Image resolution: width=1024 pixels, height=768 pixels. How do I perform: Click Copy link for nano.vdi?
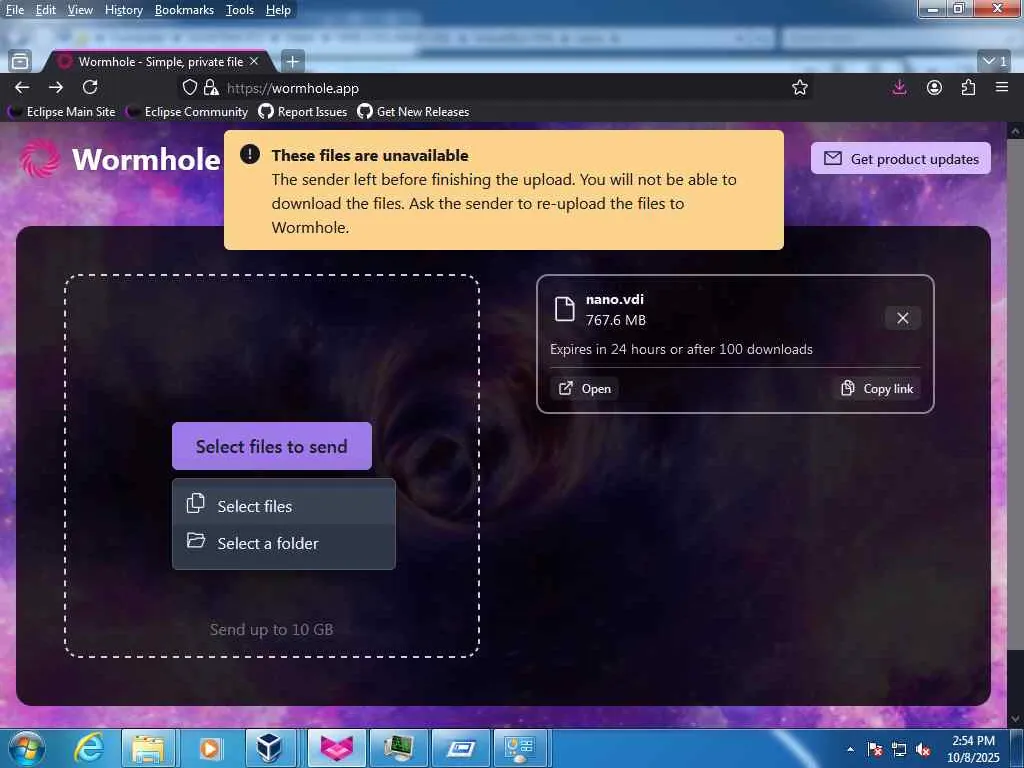coord(876,389)
